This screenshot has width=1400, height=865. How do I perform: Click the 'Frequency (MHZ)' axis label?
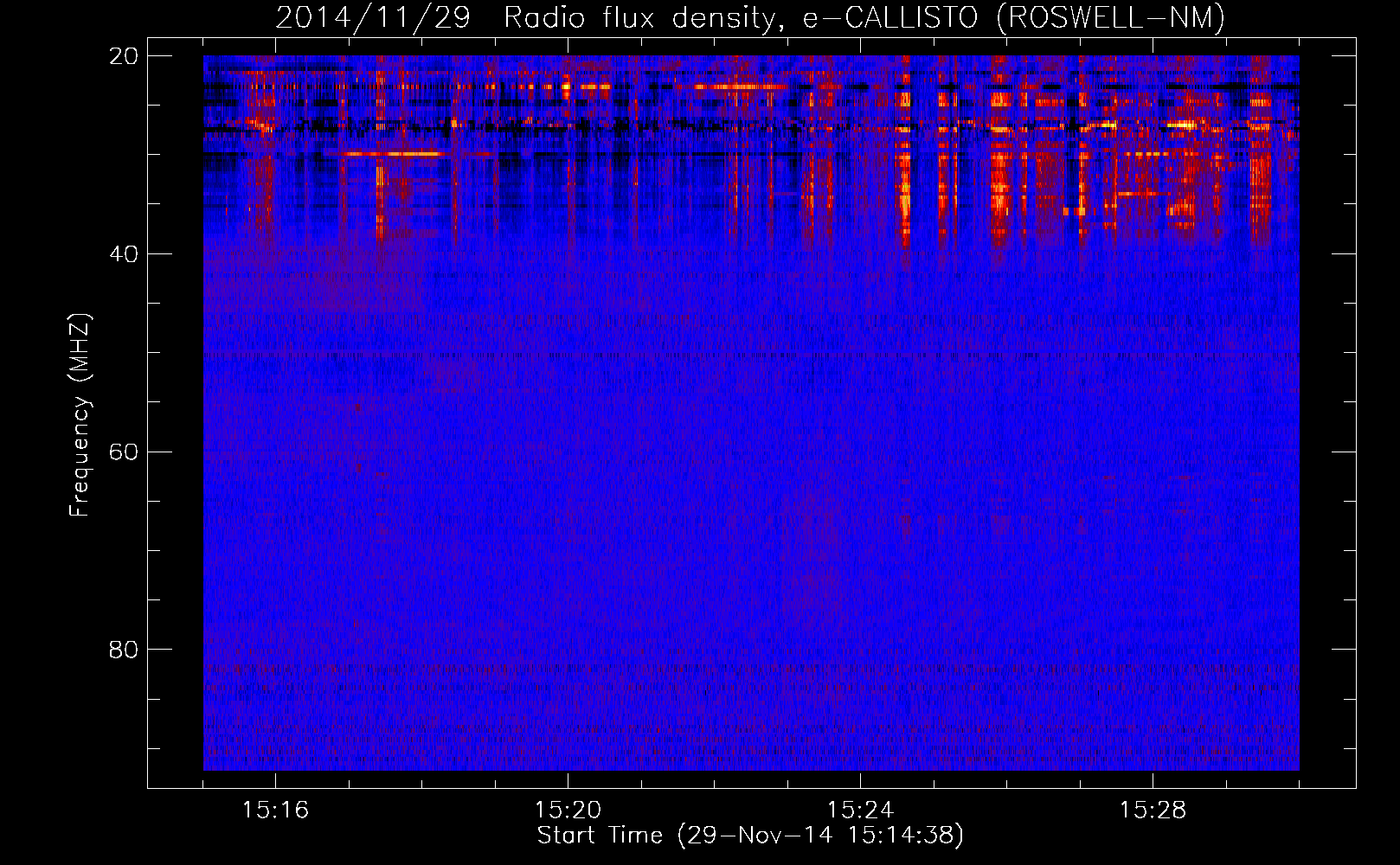[x=80, y=415]
